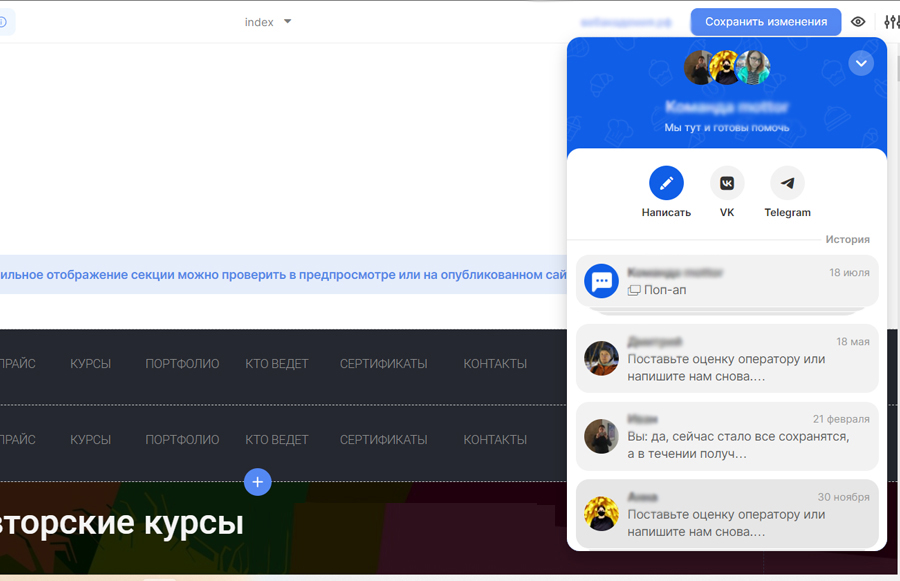This screenshot has width=900, height=581.
Task: Click the team avatars in chat header
Action: click(x=727, y=68)
